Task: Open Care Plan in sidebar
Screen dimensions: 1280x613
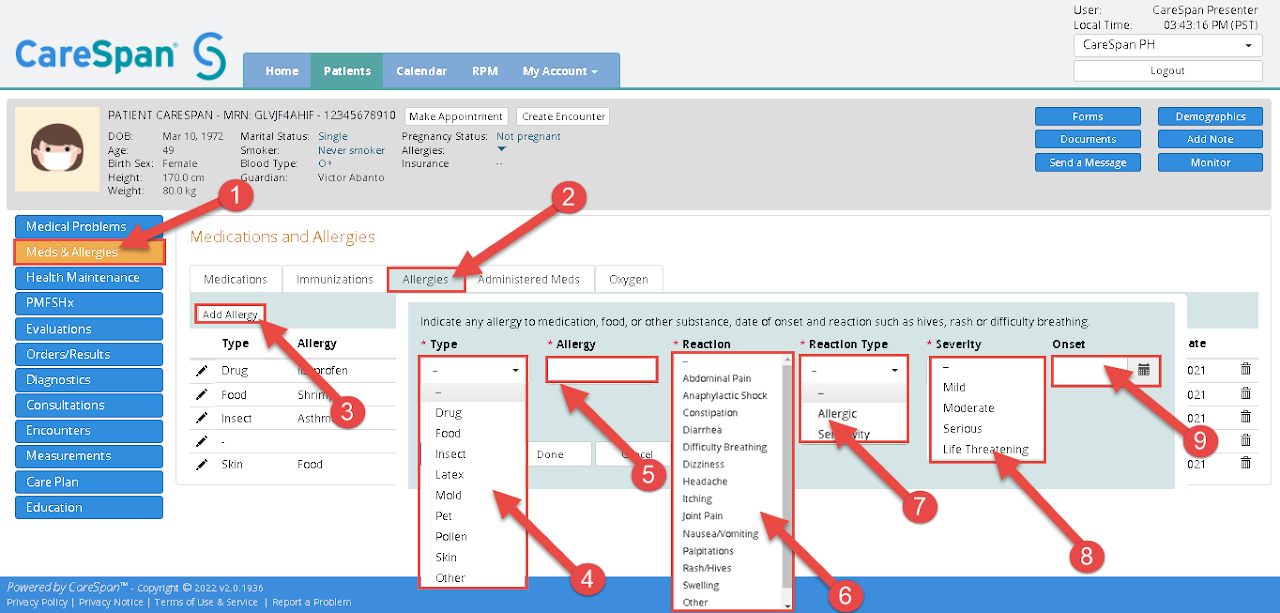Action: click(x=89, y=481)
